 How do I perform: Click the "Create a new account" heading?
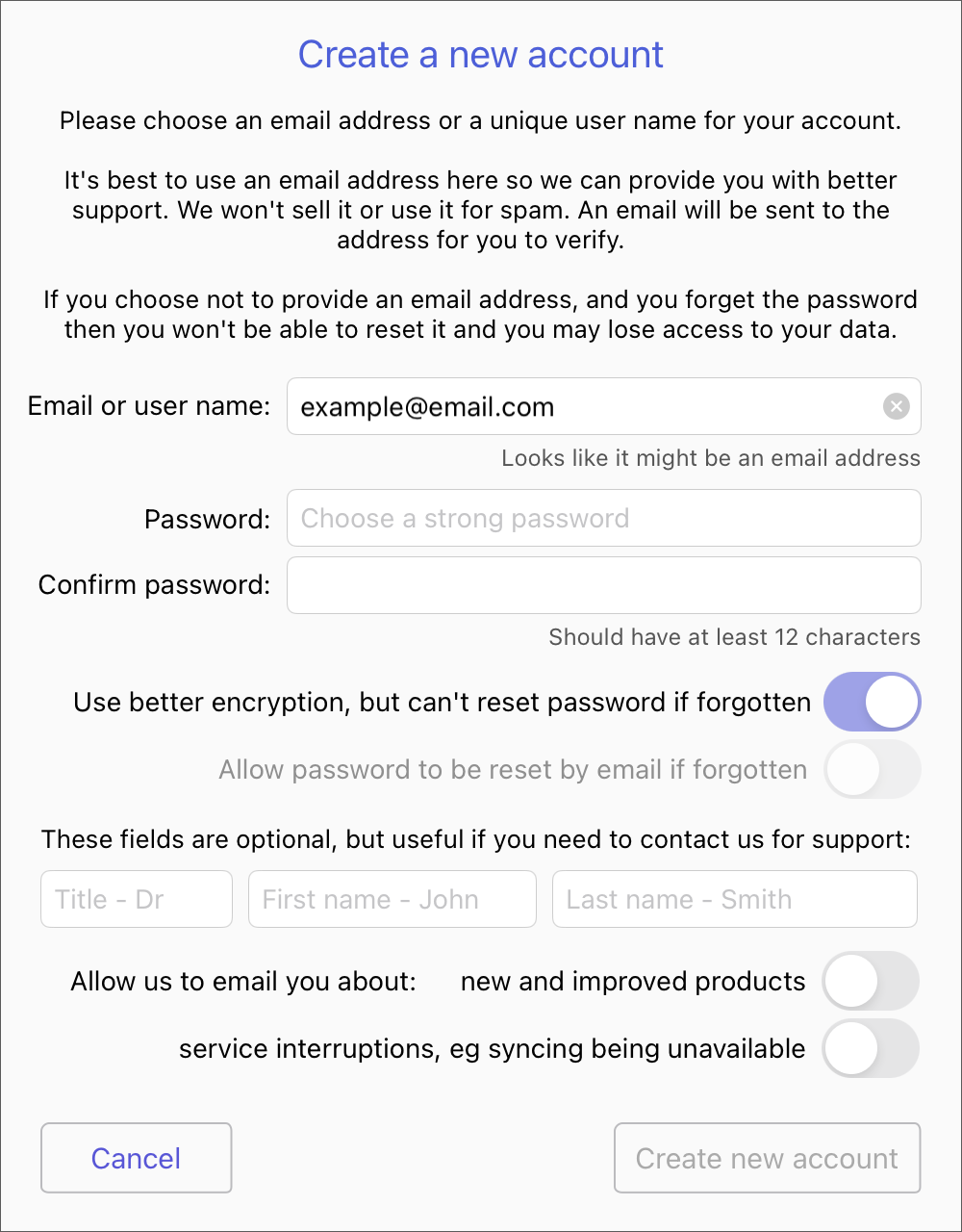(480, 55)
